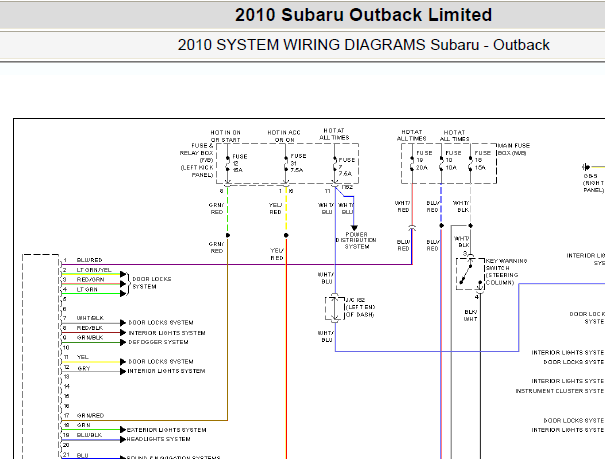Click the arrowhead before Headlights System
This screenshot has width=605, height=459.
click(x=123, y=439)
